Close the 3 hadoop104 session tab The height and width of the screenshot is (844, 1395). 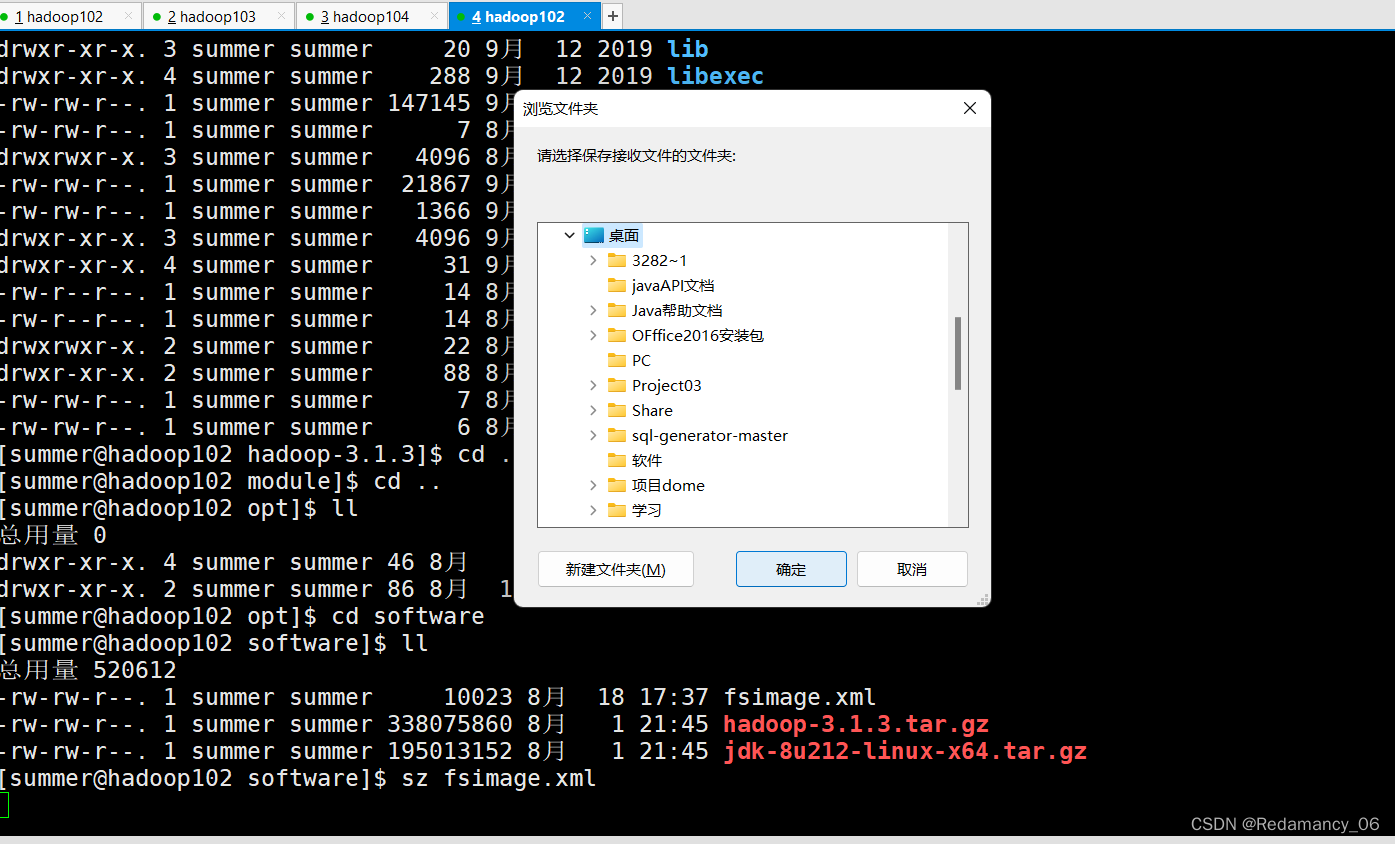point(434,16)
